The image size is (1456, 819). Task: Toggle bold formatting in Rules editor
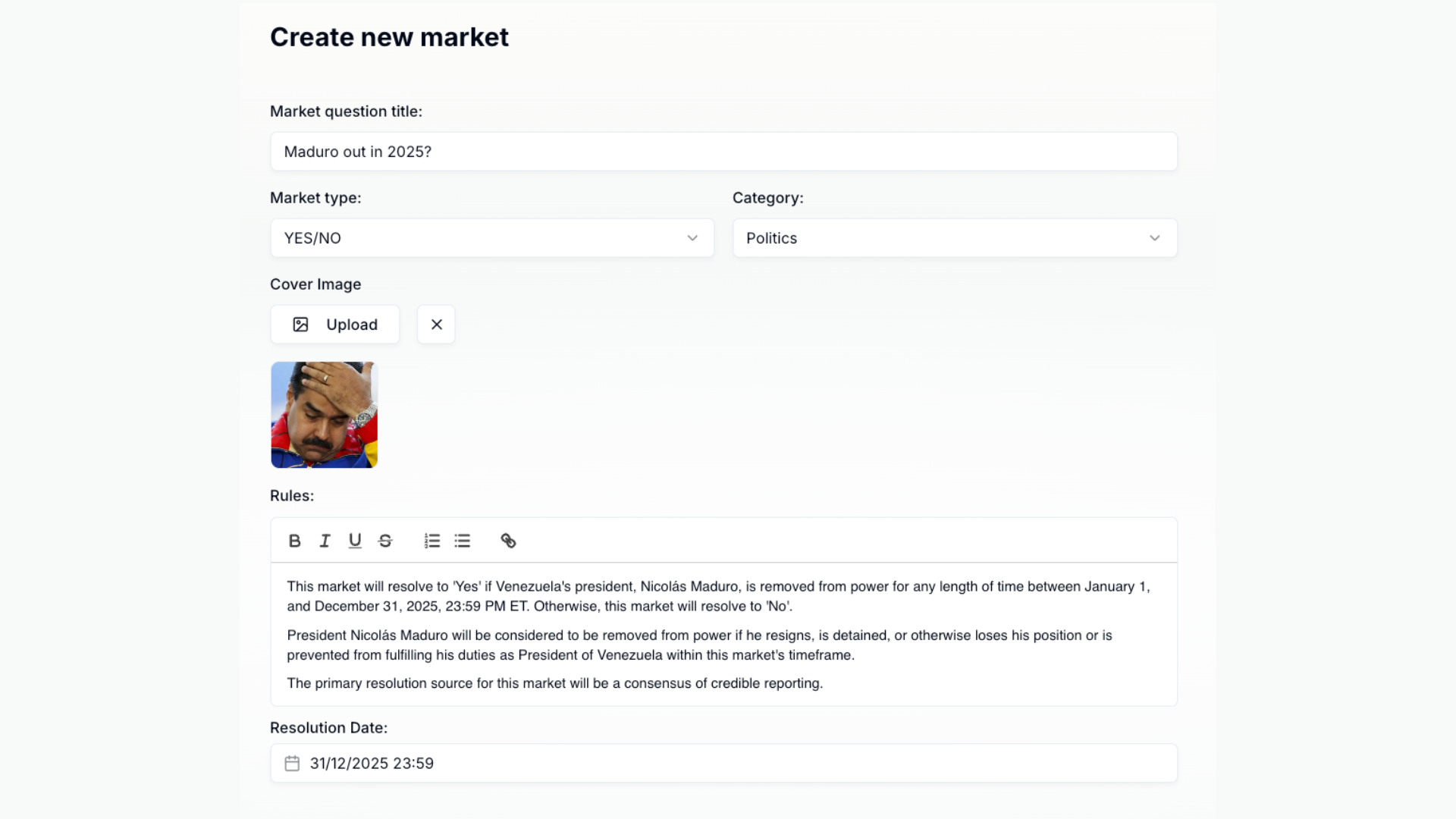click(x=295, y=541)
